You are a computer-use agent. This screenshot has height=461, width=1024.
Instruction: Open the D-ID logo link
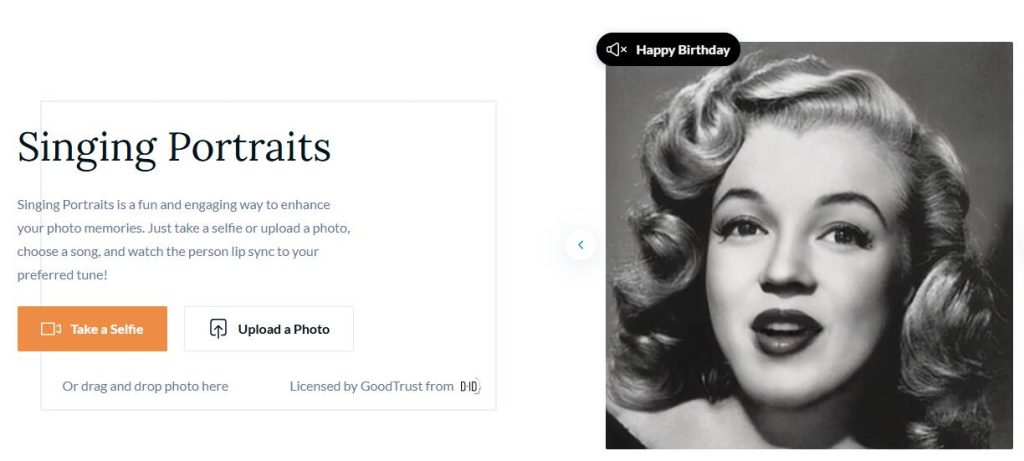[469, 386]
